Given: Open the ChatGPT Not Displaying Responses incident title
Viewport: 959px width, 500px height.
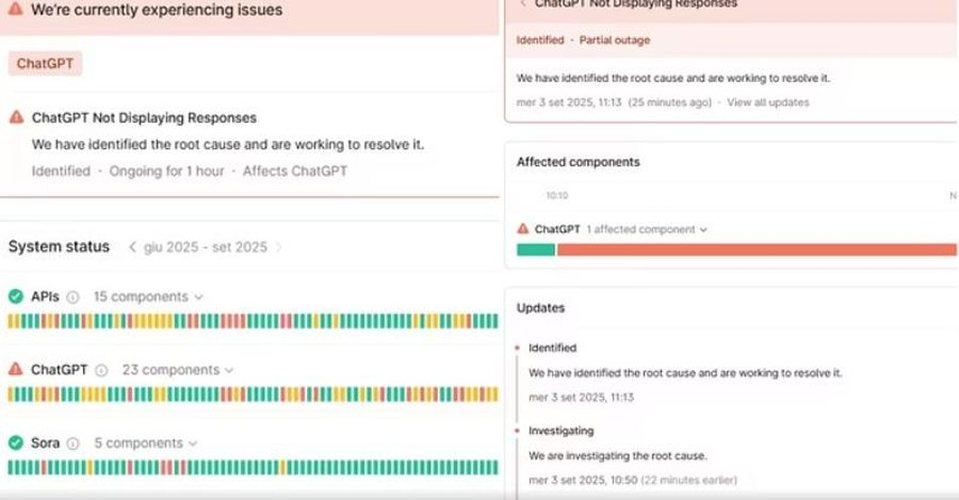Looking at the screenshot, I should (x=144, y=118).
